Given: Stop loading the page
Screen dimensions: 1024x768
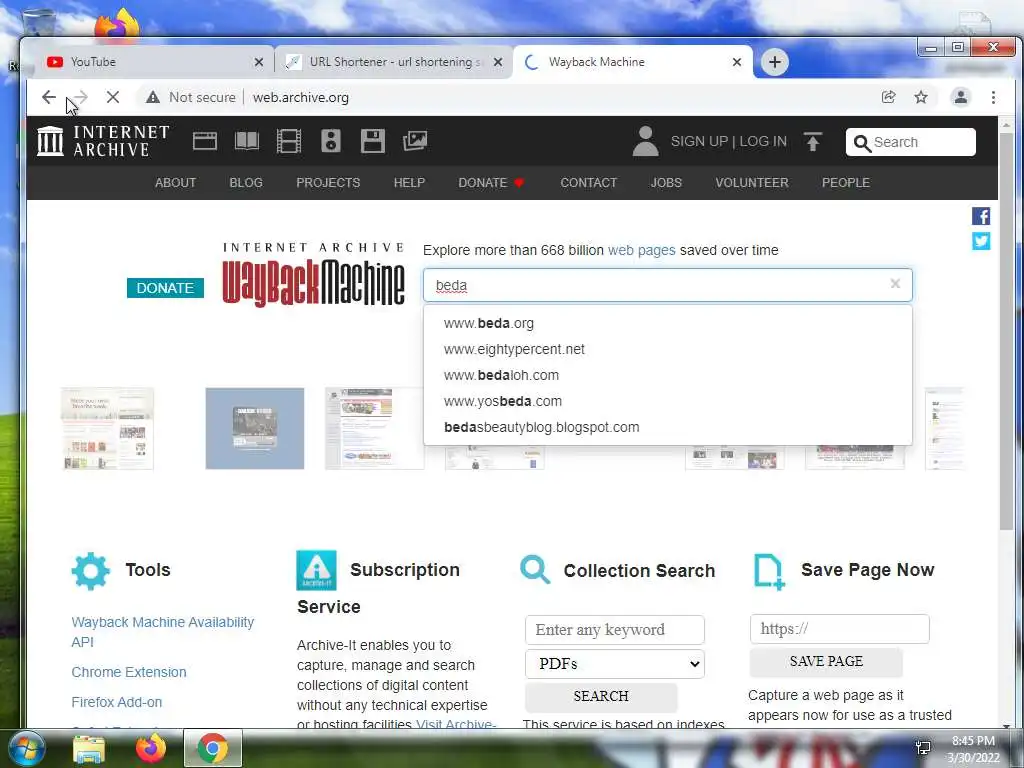Looking at the screenshot, I should 112,97.
